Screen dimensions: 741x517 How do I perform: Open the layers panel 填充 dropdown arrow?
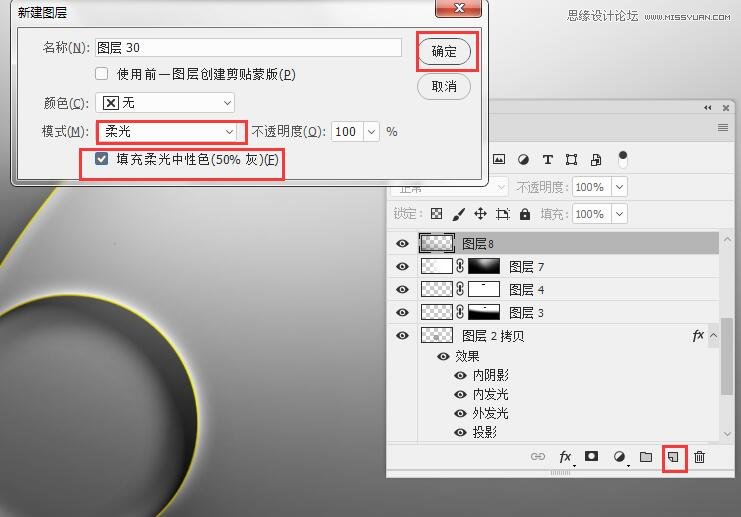619,214
